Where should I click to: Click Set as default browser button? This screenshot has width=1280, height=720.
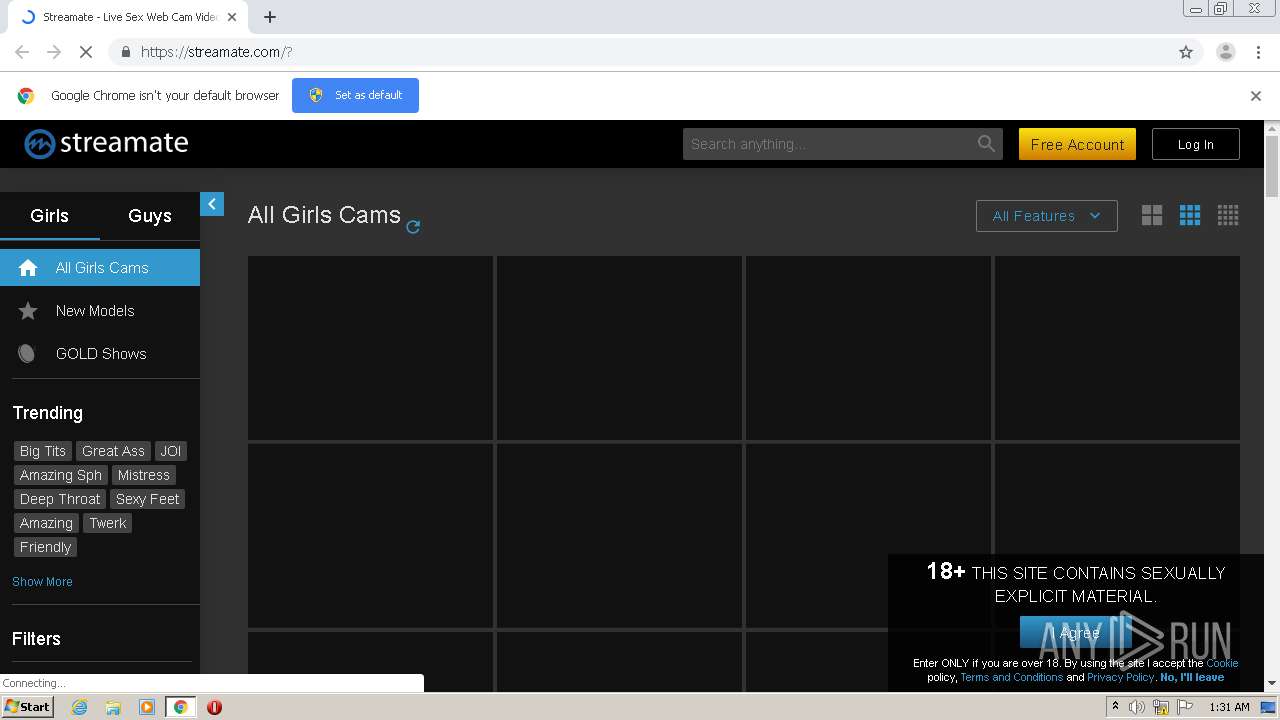click(x=355, y=95)
